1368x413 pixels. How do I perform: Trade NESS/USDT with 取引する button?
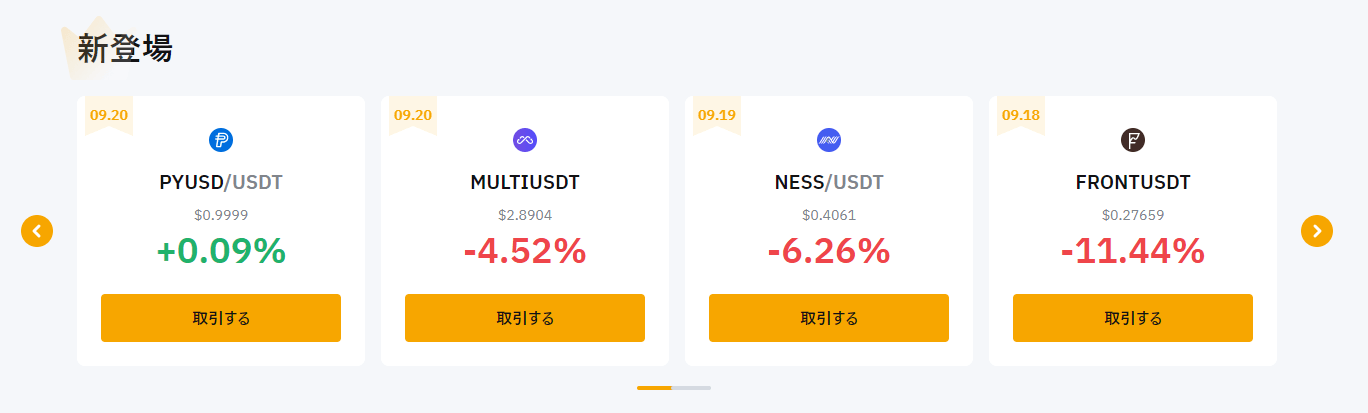829,318
